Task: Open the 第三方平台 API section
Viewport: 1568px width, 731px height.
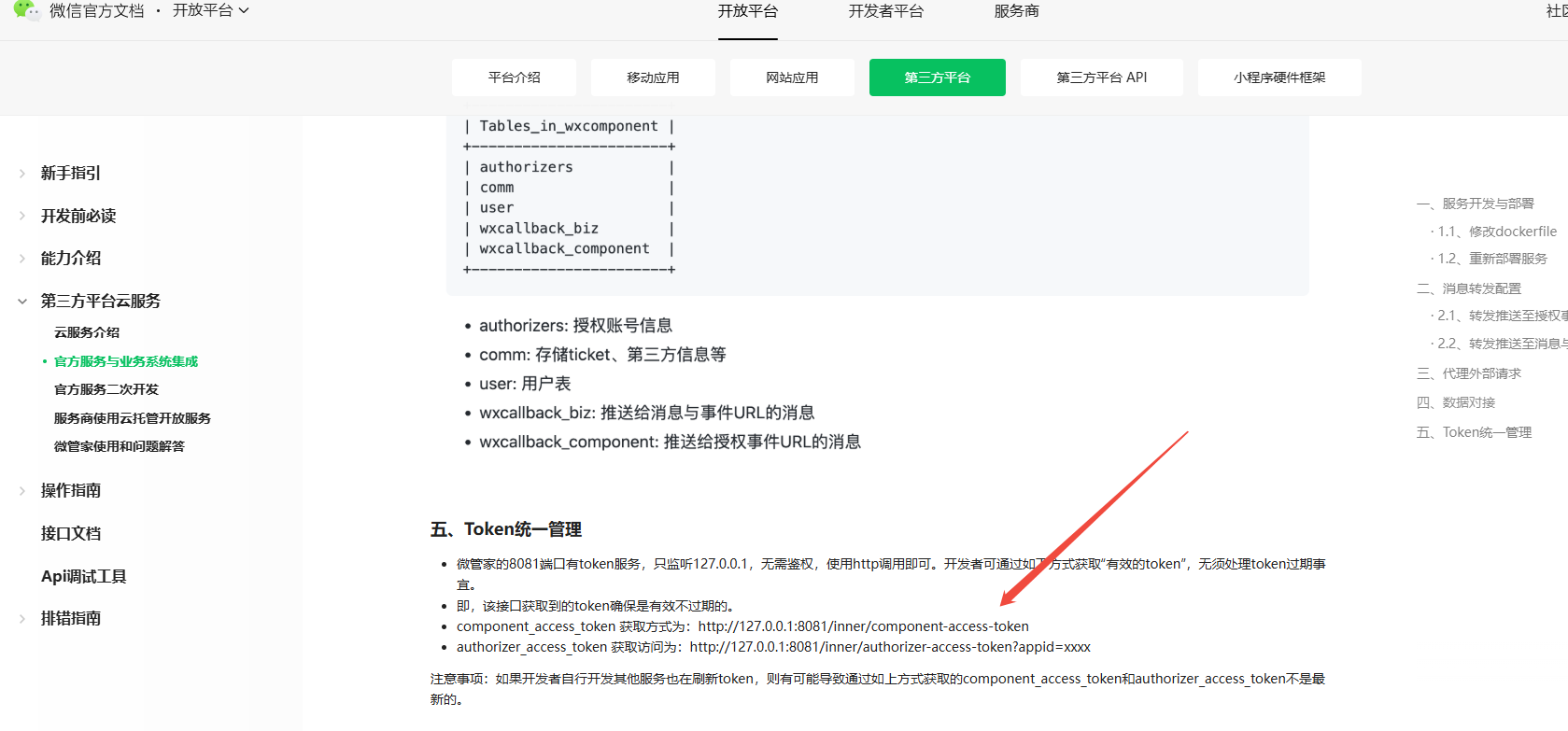Action: 1102,77
